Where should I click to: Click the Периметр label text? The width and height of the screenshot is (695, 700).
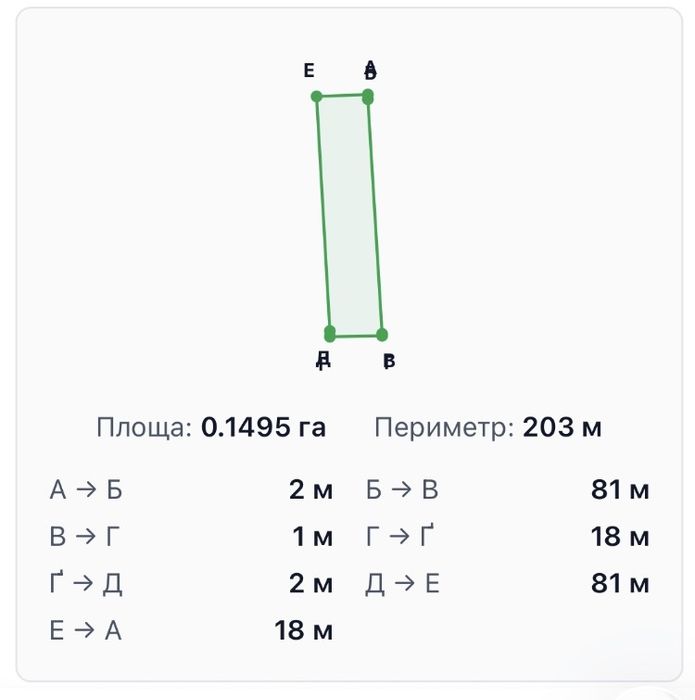point(445,428)
